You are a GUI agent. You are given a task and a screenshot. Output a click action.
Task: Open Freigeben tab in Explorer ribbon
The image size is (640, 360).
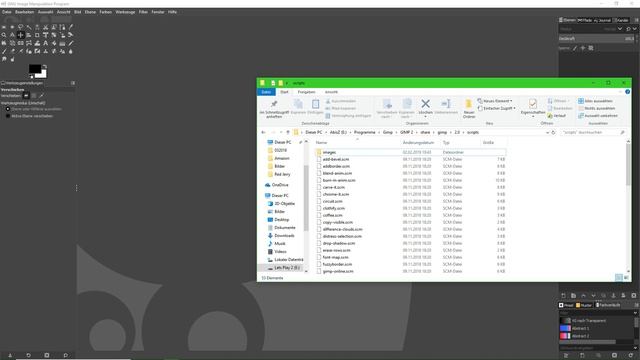(x=306, y=92)
